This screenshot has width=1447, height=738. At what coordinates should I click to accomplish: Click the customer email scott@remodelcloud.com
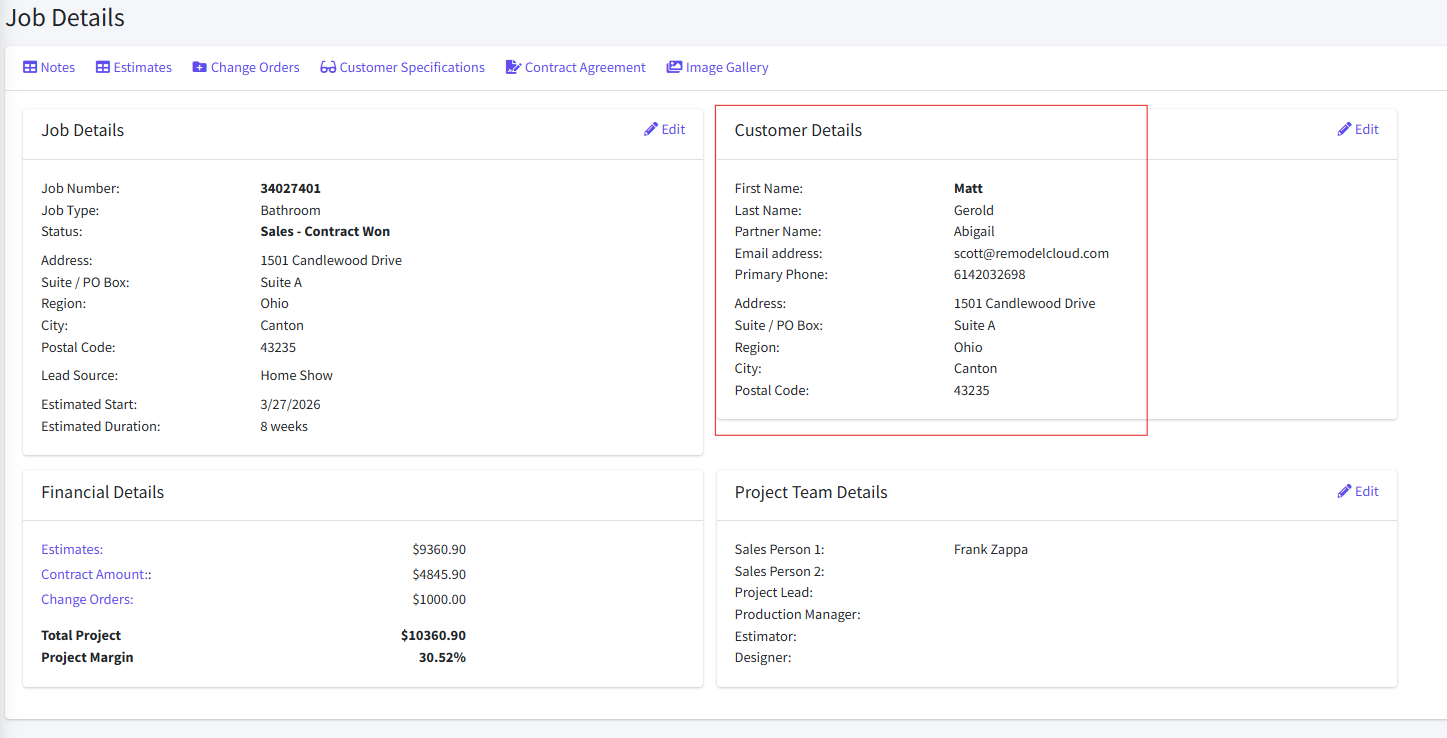[x=1031, y=254]
